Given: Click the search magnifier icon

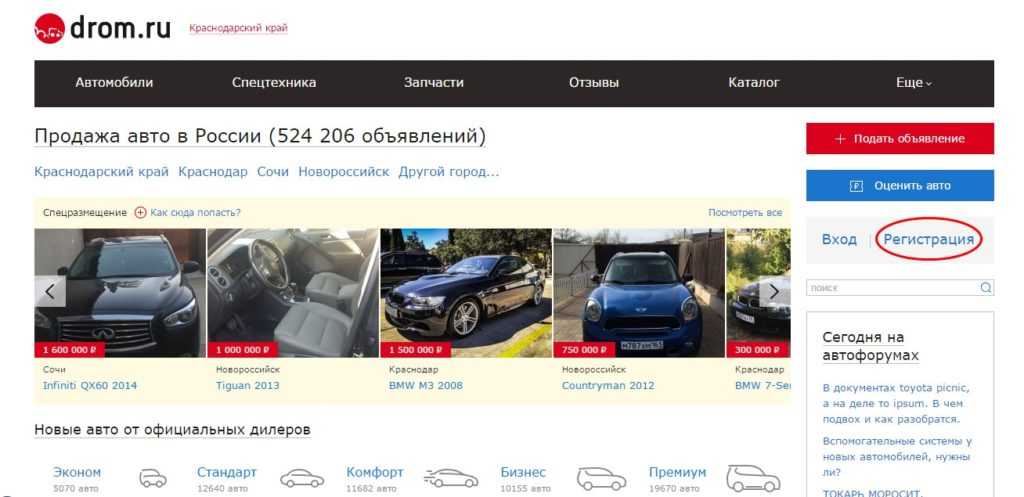Looking at the screenshot, I should (985, 287).
